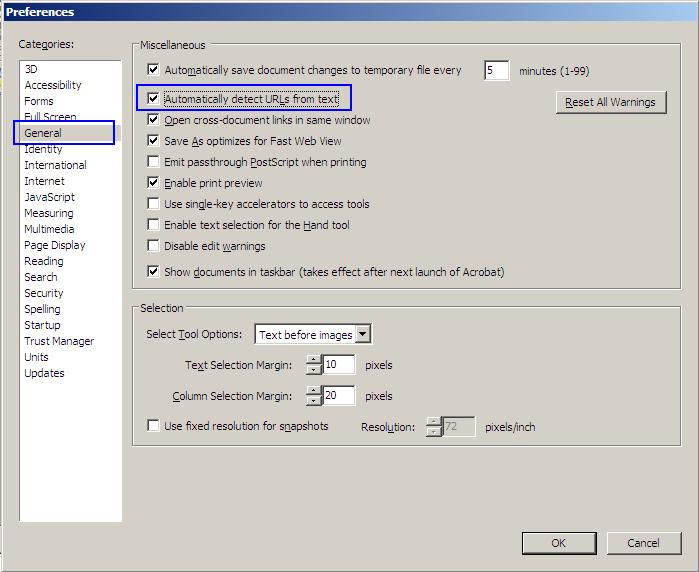Viewport: 699px width, 572px height.
Task: Select the Page Display category
Action: [x=55, y=245]
